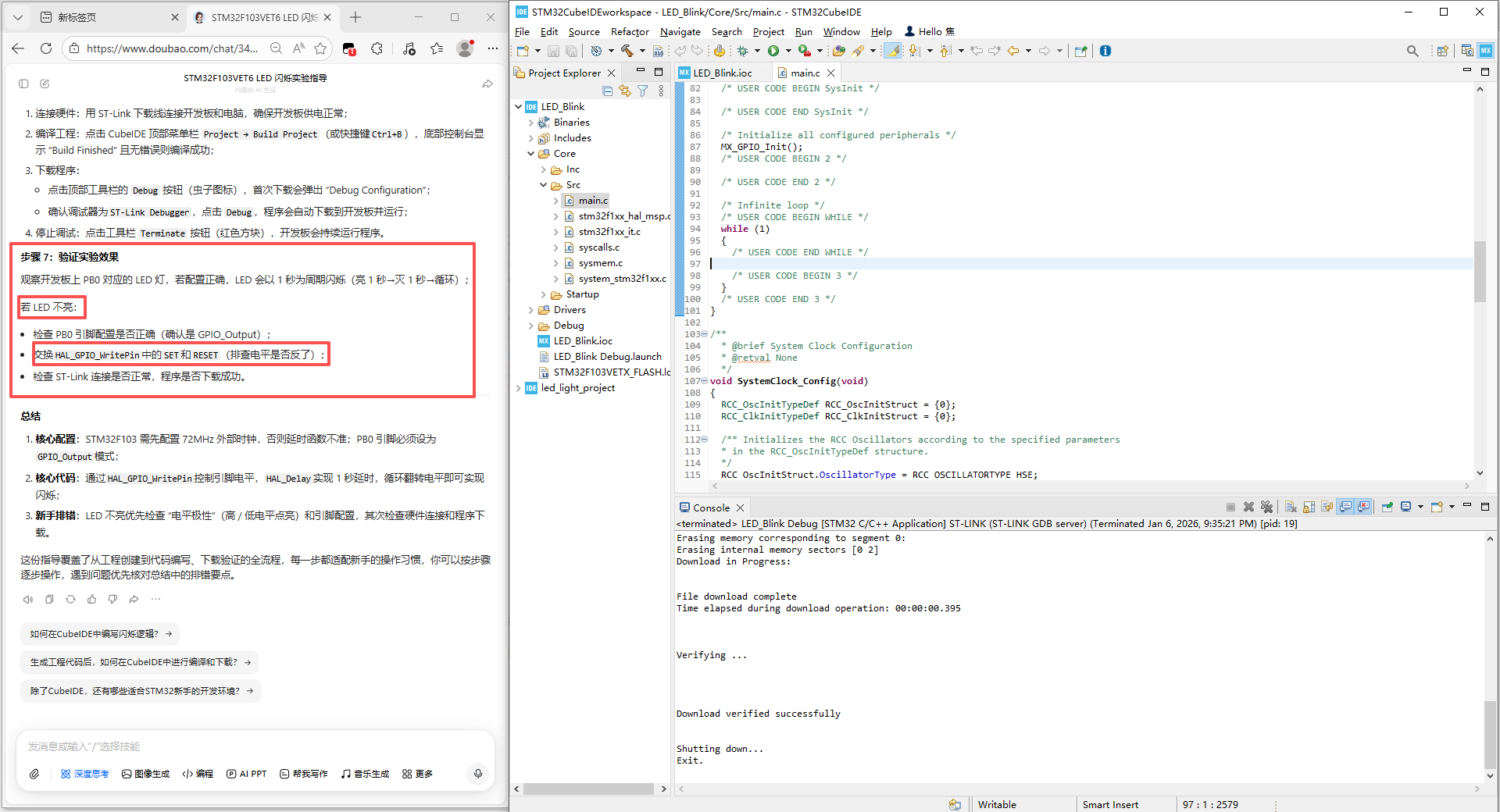Viewport: 1500px width, 812px height.
Task: Open the Run menu
Action: [x=803, y=32]
